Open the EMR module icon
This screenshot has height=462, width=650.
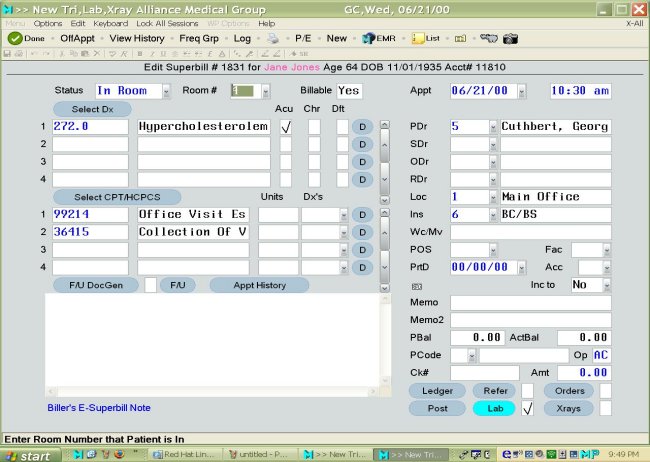pos(368,39)
